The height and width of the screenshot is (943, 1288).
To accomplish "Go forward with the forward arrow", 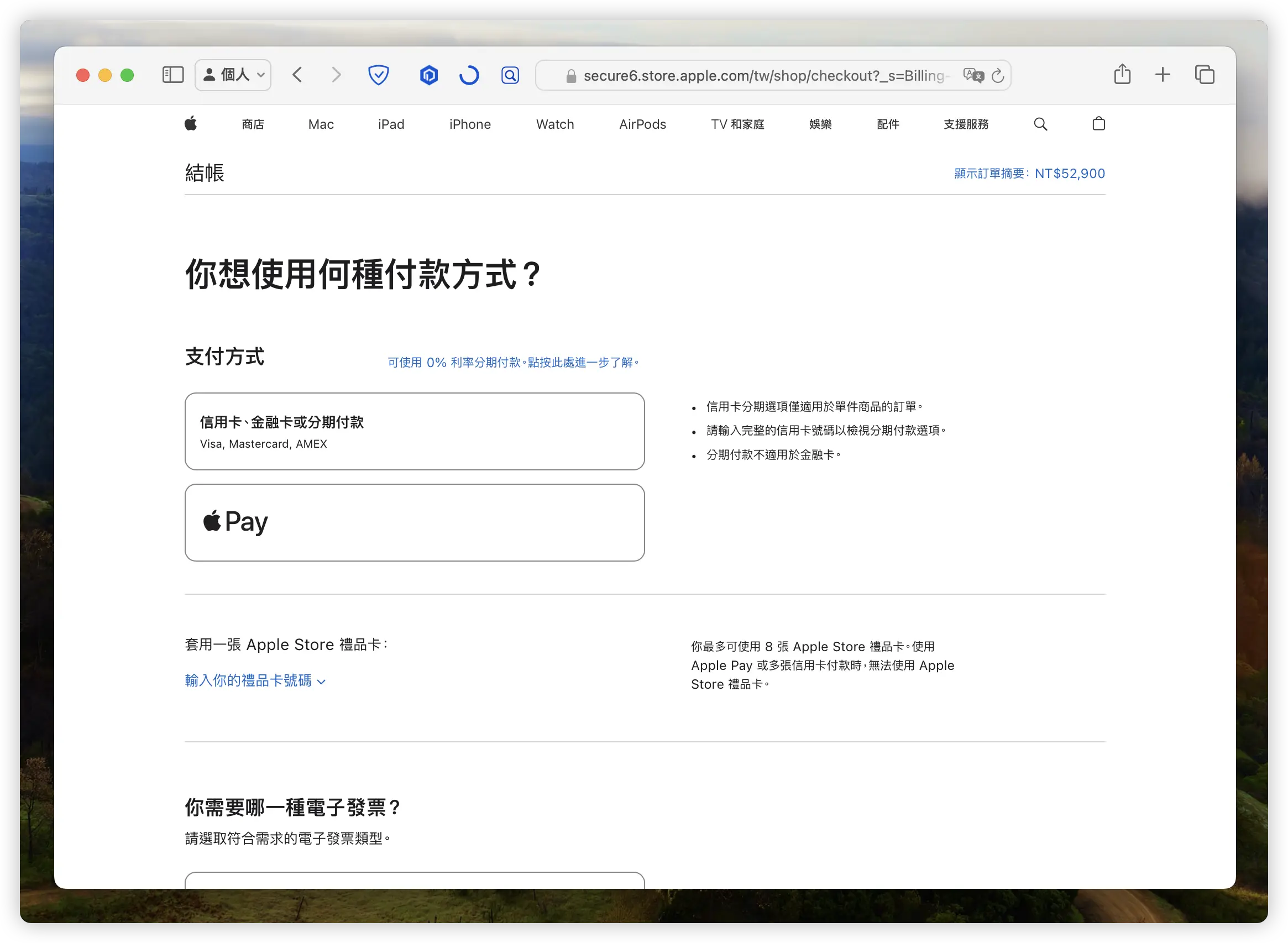I will [x=336, y=75].
